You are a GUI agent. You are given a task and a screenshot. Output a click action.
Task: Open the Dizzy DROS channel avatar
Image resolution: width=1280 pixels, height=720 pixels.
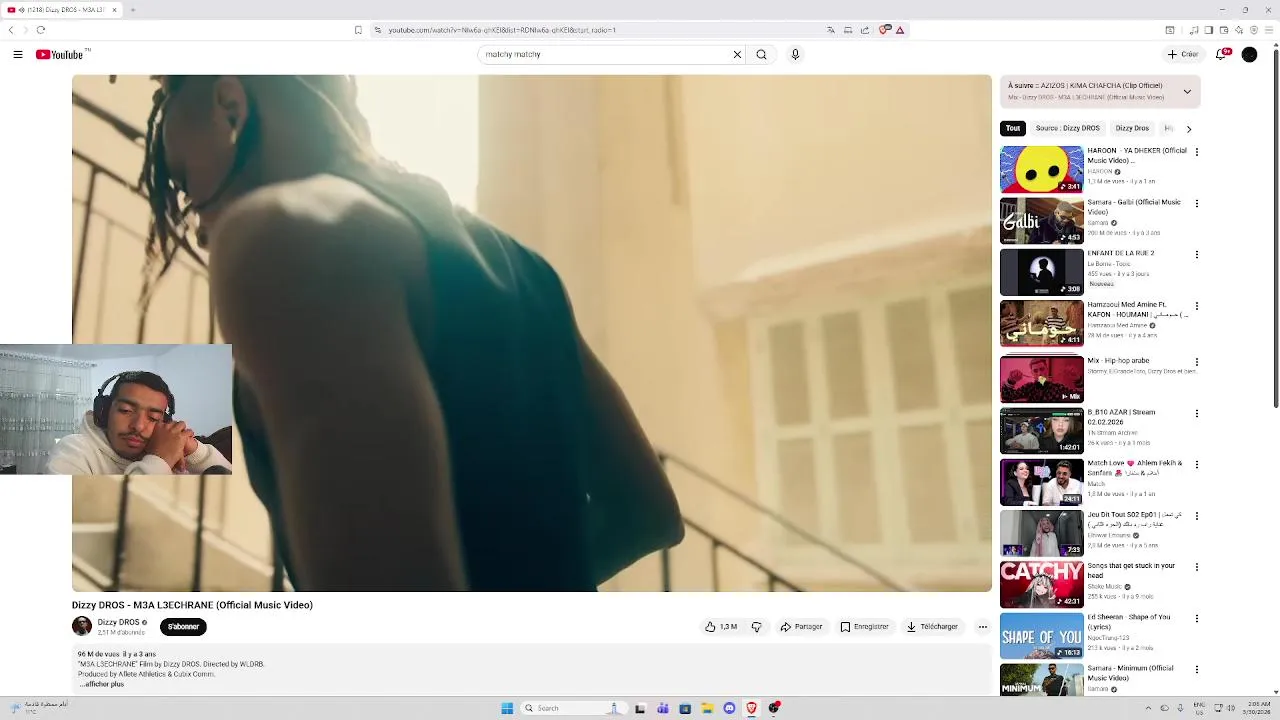pos(82,626)
